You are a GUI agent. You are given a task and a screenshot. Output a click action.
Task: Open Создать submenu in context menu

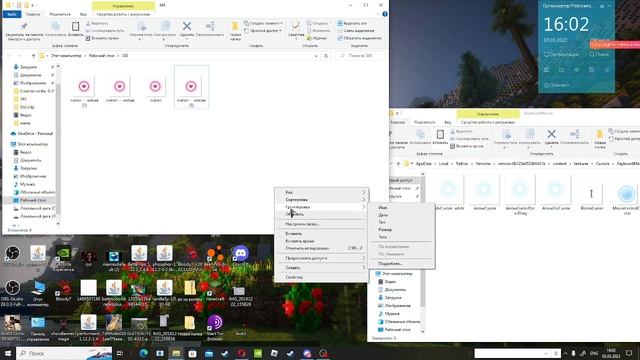coord(321,268)
